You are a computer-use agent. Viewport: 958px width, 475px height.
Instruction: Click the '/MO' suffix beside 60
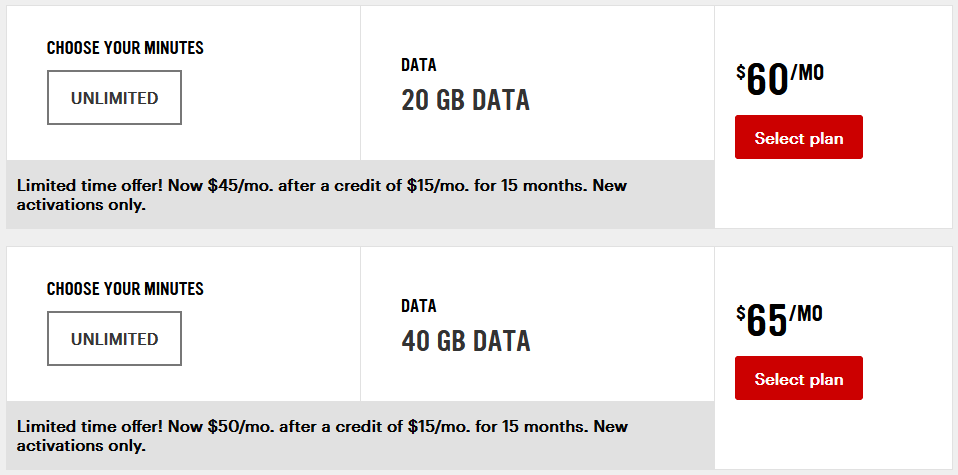(807, 73)
